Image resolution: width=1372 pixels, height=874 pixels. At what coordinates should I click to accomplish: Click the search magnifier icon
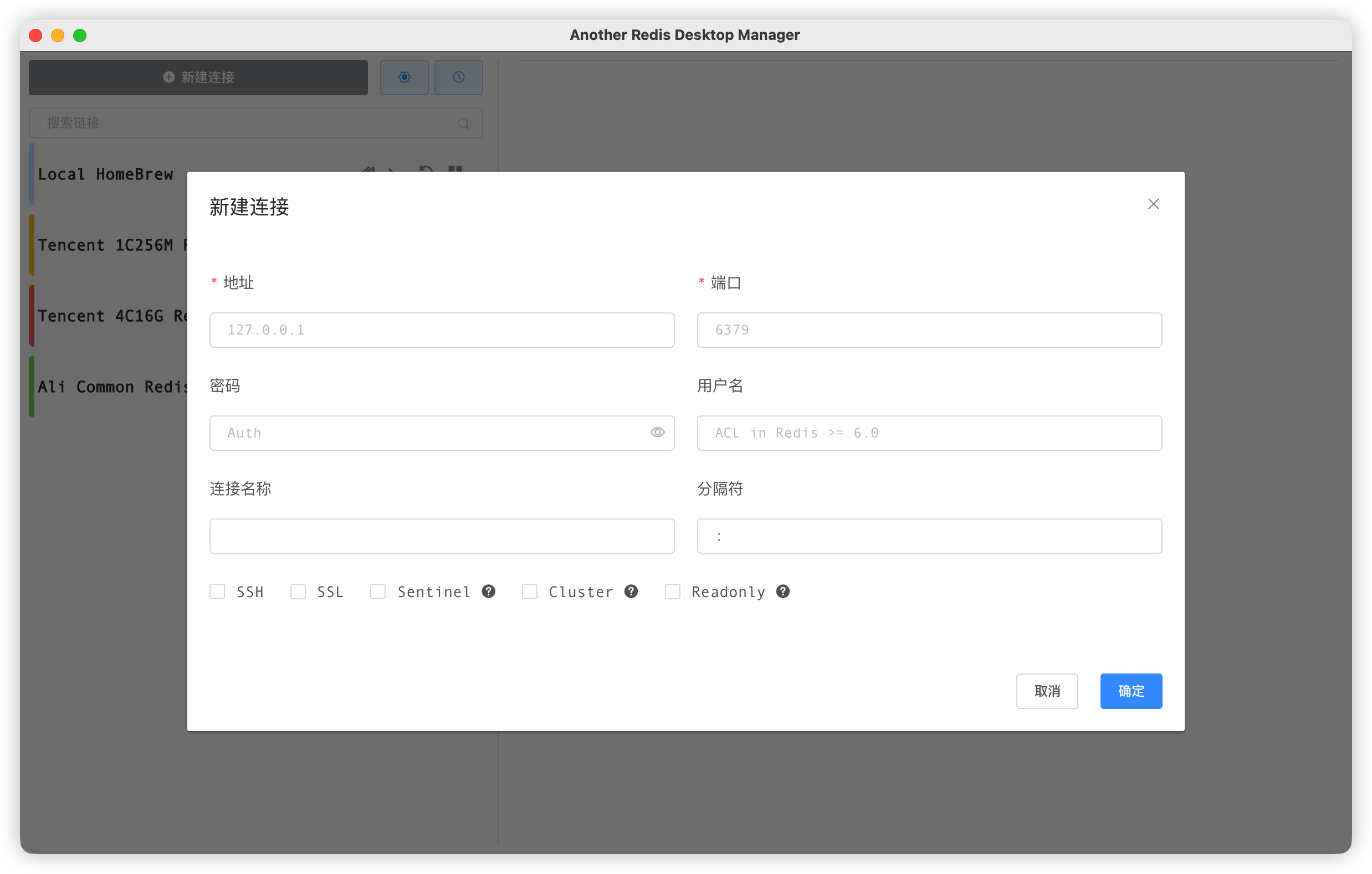[x=464, y=124]
